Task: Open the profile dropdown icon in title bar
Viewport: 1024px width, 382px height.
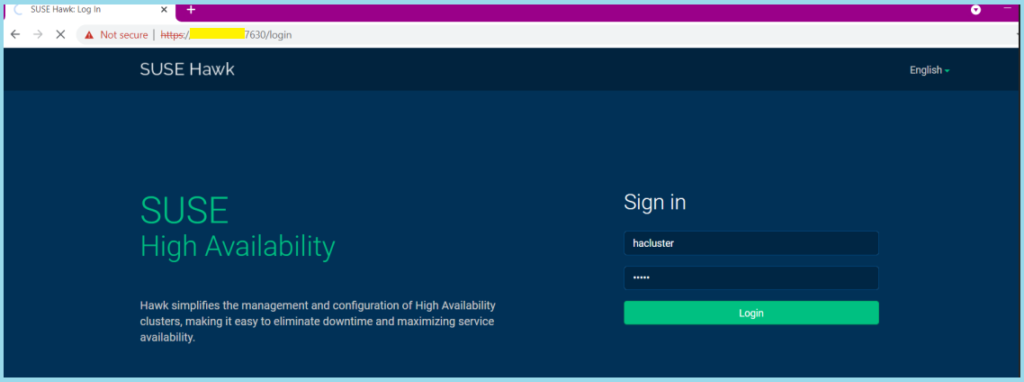Action: point(976,10)
